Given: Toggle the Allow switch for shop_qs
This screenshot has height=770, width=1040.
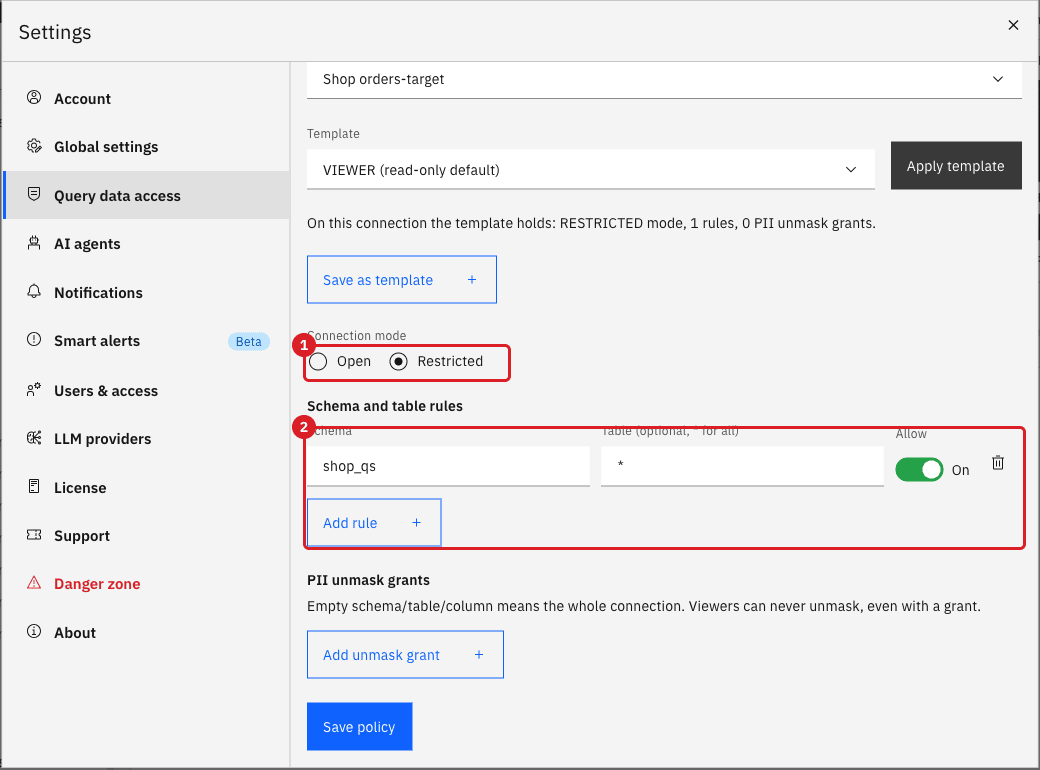Looking at the screenshot, I should pyautogui.click(x=919, y=470).
